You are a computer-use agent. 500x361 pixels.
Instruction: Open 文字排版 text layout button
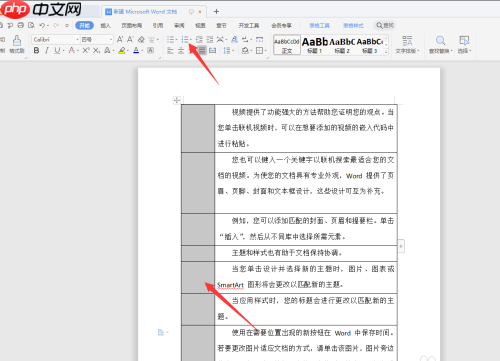pos(407,44)
